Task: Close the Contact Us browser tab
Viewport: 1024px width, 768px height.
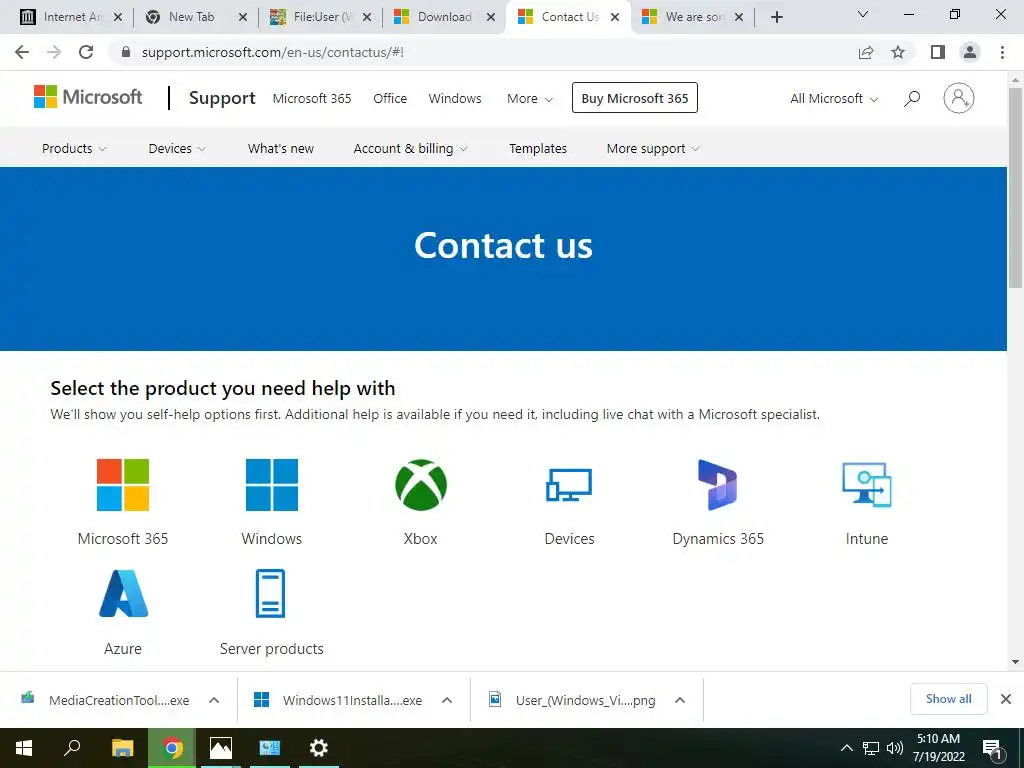Action: coord(615,17)
